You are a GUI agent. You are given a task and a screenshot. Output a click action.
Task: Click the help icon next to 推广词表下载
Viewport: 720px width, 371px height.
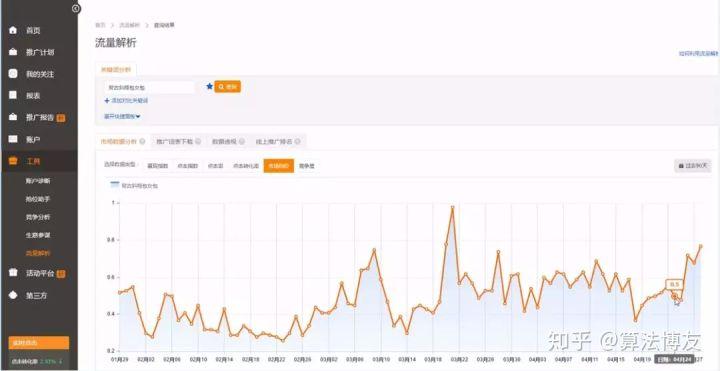(198, 141)
